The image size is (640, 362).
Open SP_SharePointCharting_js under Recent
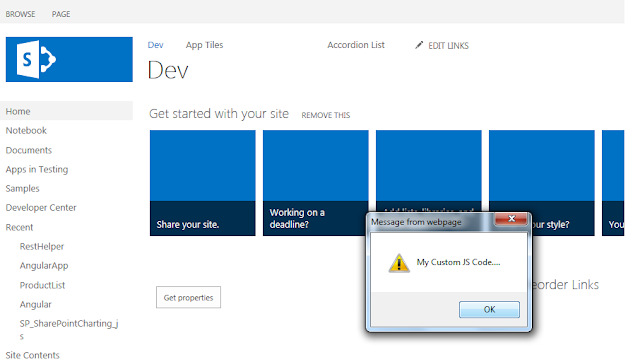(x=69, y=329)
